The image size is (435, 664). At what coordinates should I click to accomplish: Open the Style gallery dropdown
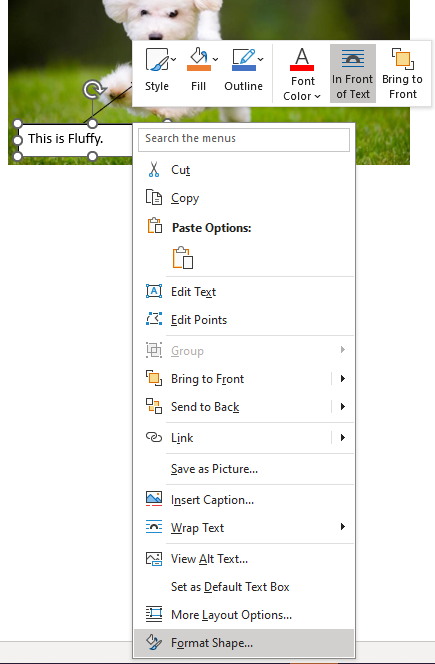174,59
